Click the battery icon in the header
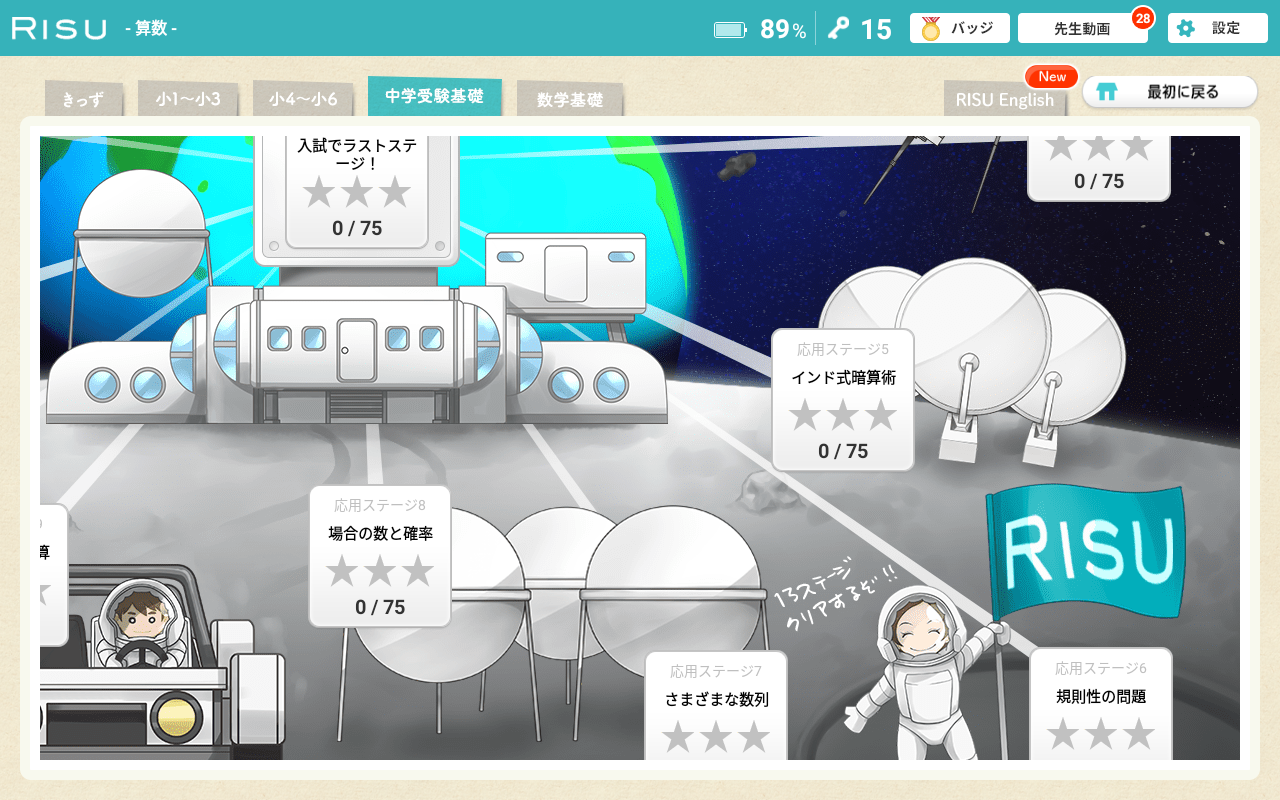The width and height of the screenshot is (1280, 800). (x=730, y=30)
